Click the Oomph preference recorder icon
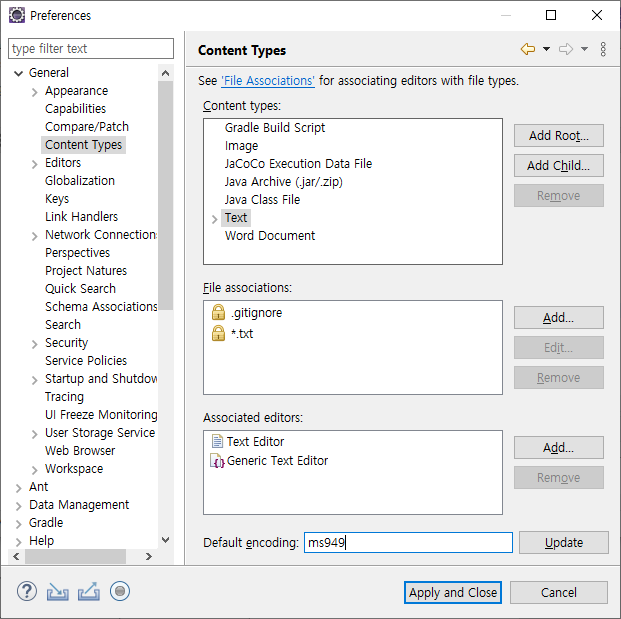Viewport: 621px width, 619px height. pyautogui.click(x=120, y=591)
